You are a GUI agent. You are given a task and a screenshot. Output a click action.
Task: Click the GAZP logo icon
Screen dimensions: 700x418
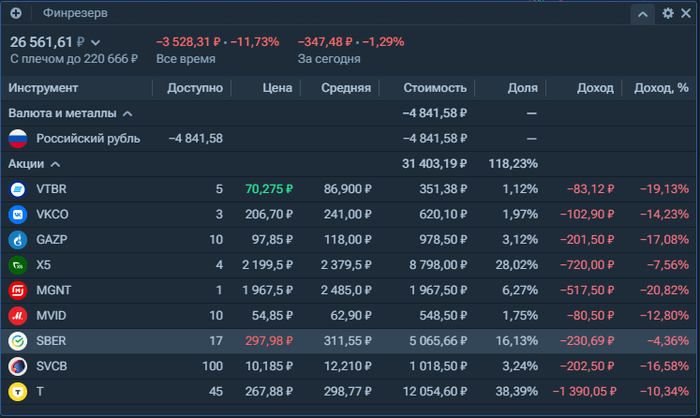tap(18, 240)
